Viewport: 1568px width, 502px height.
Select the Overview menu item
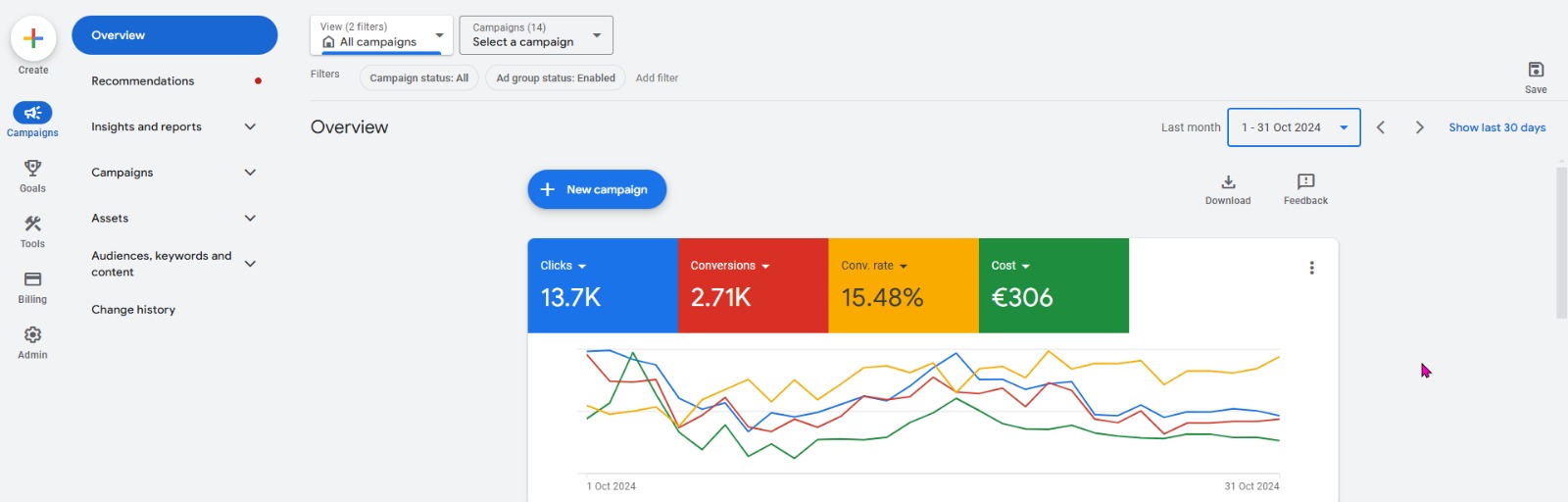coord(174,35)
